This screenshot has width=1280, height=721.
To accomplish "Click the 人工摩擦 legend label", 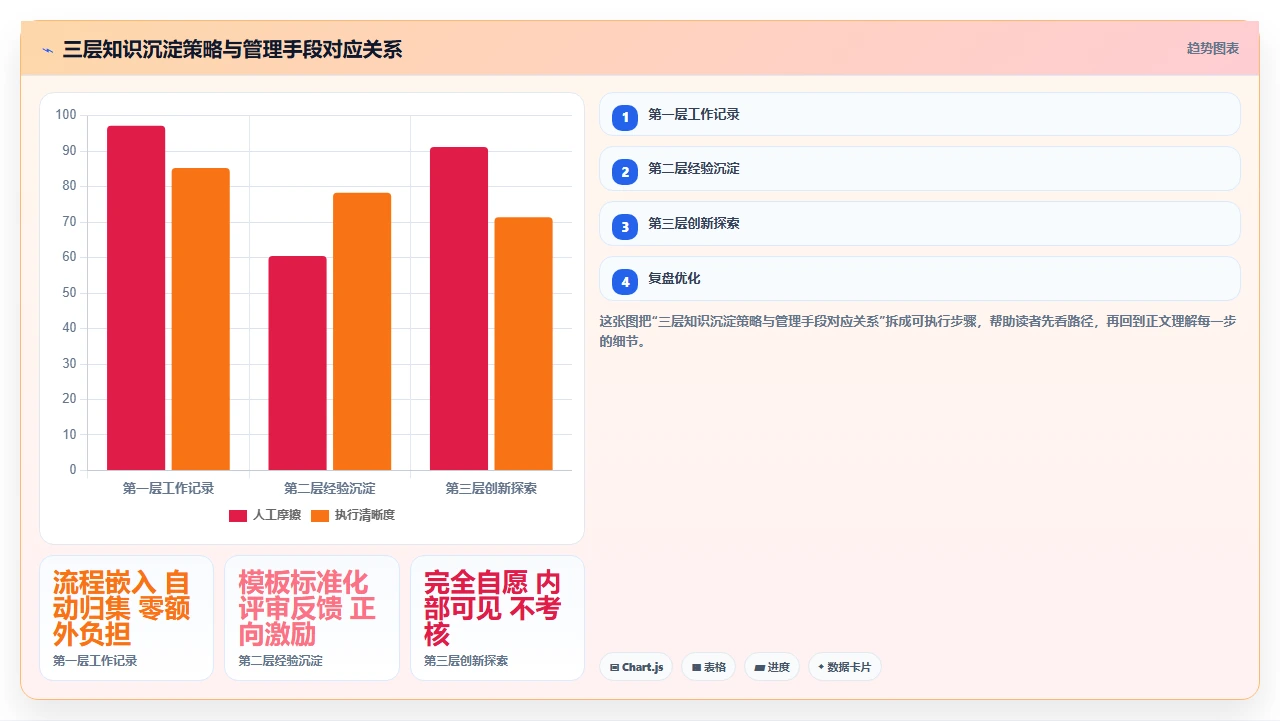I will [x=277, y=516].
